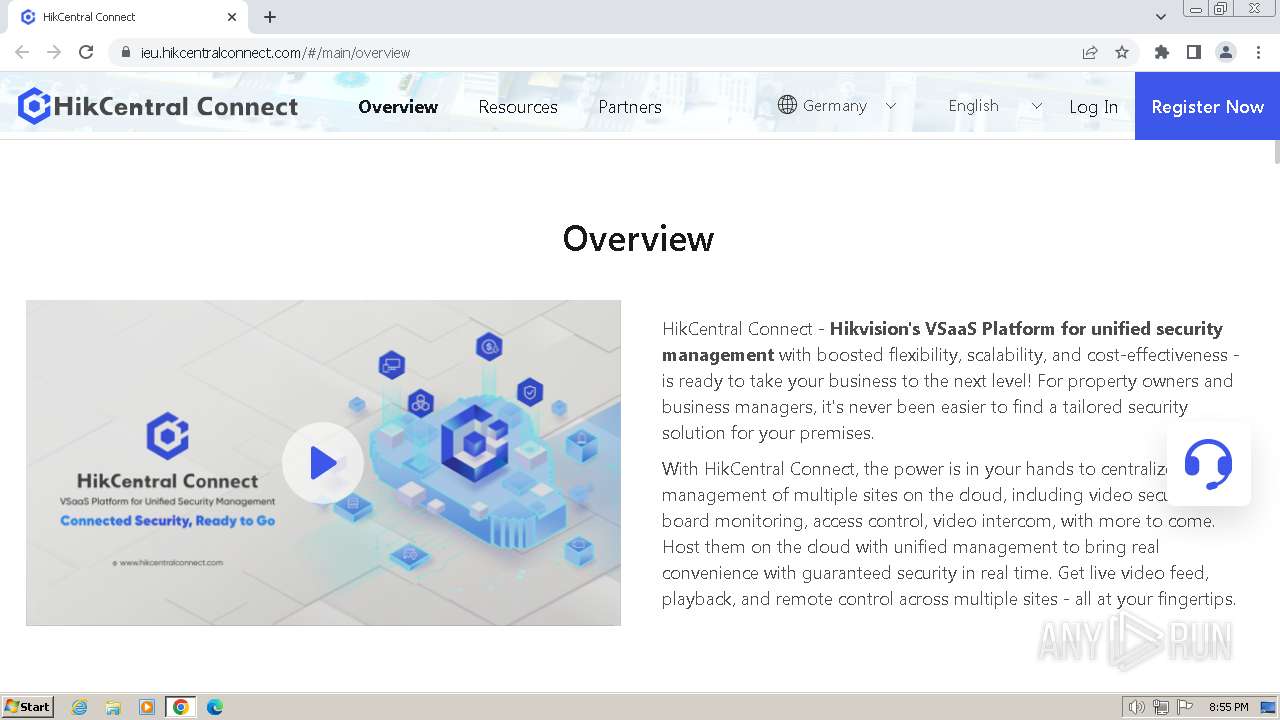Click the HikCentral Connect logo

[x=158, y=106]
